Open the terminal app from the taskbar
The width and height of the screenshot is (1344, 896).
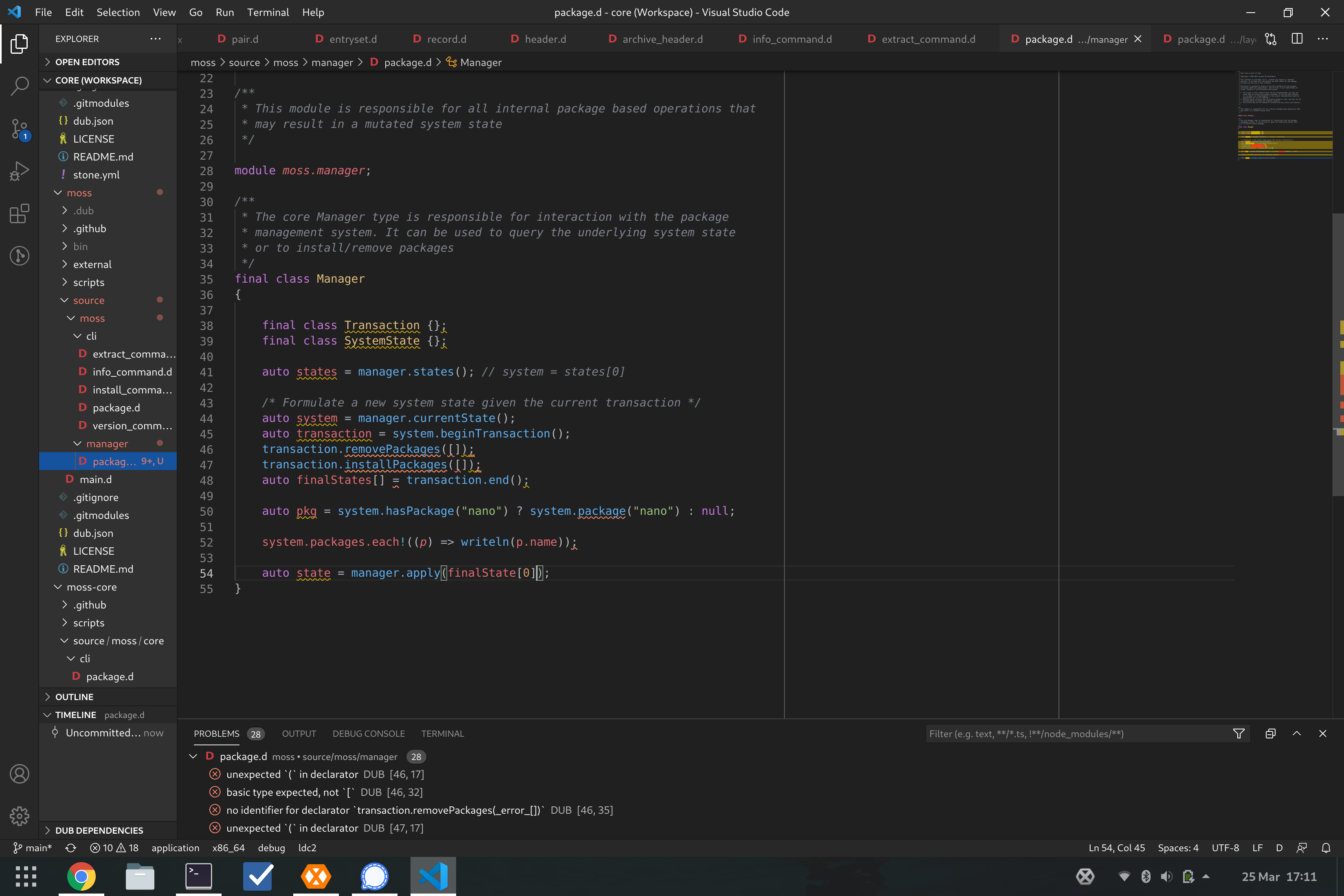coord(199,876)
